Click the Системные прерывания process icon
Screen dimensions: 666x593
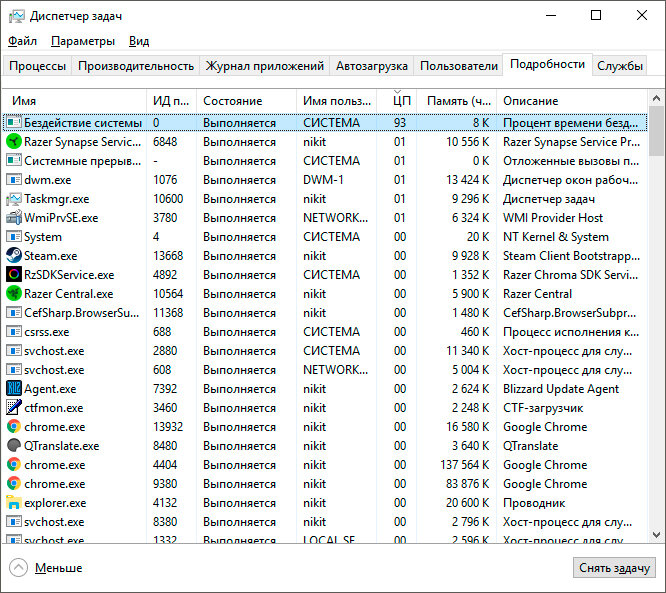point(14,161)
